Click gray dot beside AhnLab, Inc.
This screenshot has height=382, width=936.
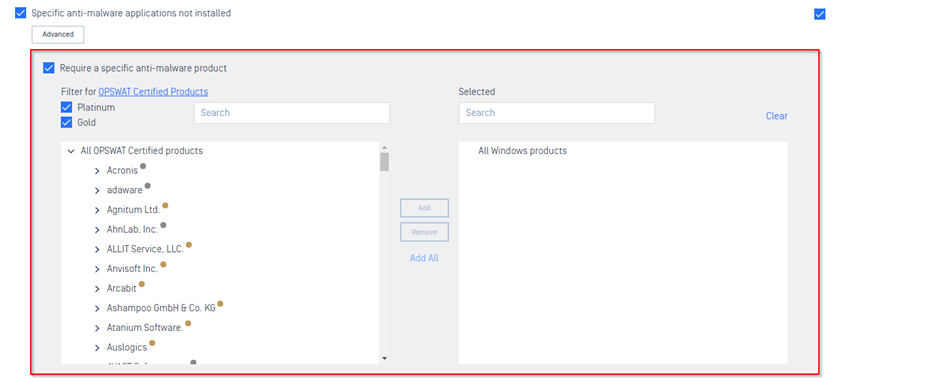[163, 225]
